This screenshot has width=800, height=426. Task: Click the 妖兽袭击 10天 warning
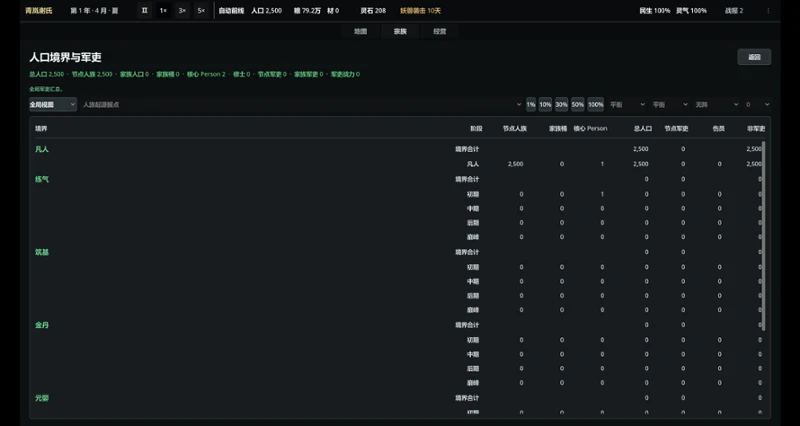click(420, 10)
